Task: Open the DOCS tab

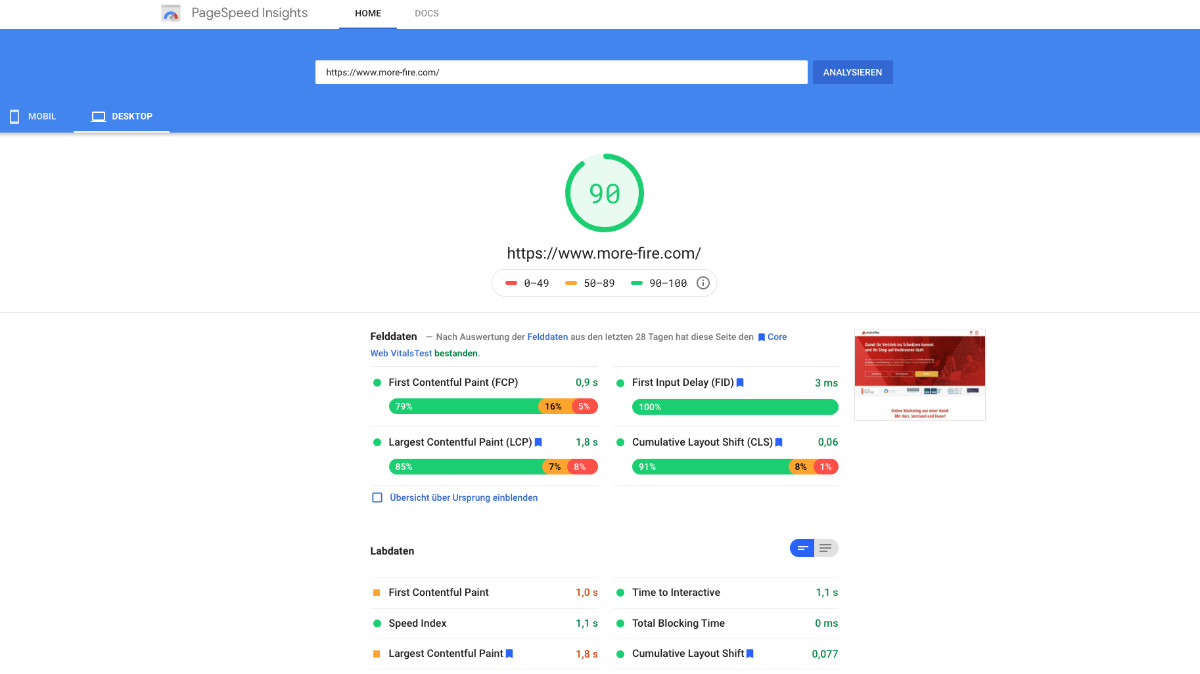Action: tap(427, 14)
